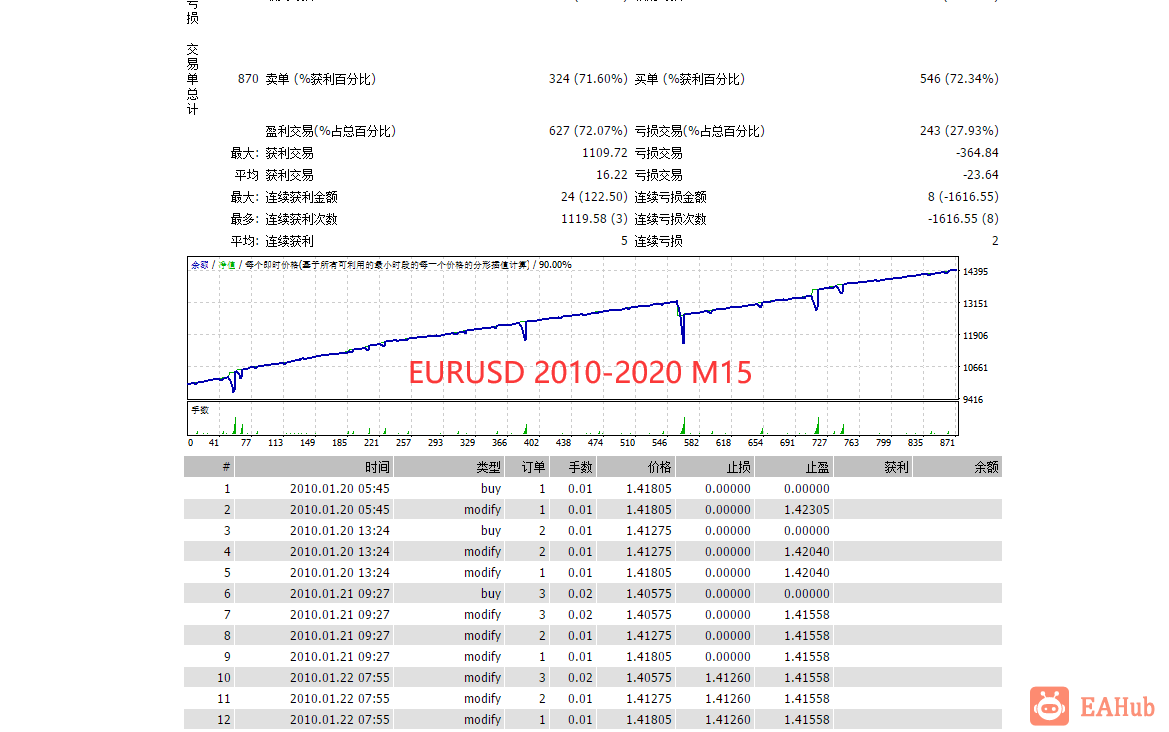Click the 类型 column header
The image size is (1169, 732).
450,467
